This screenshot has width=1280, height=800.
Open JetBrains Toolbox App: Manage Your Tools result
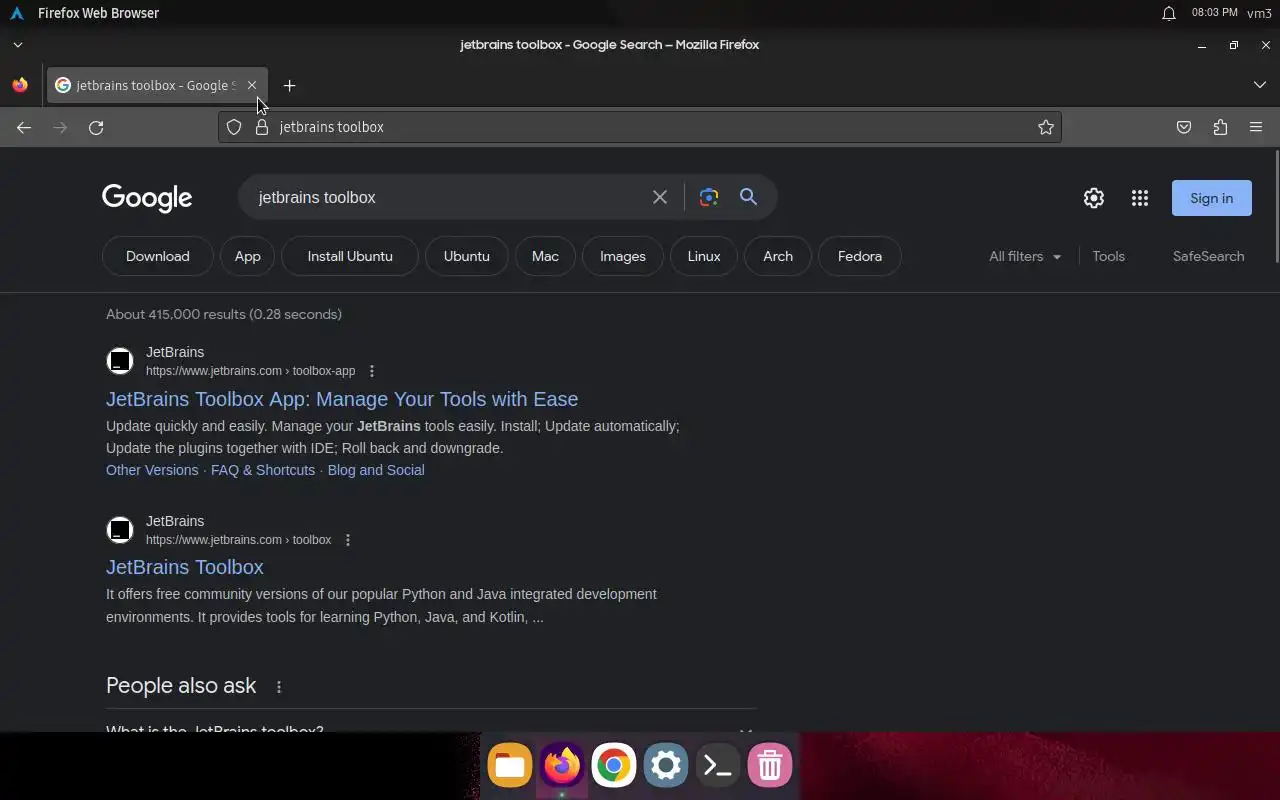coord(342,399)
